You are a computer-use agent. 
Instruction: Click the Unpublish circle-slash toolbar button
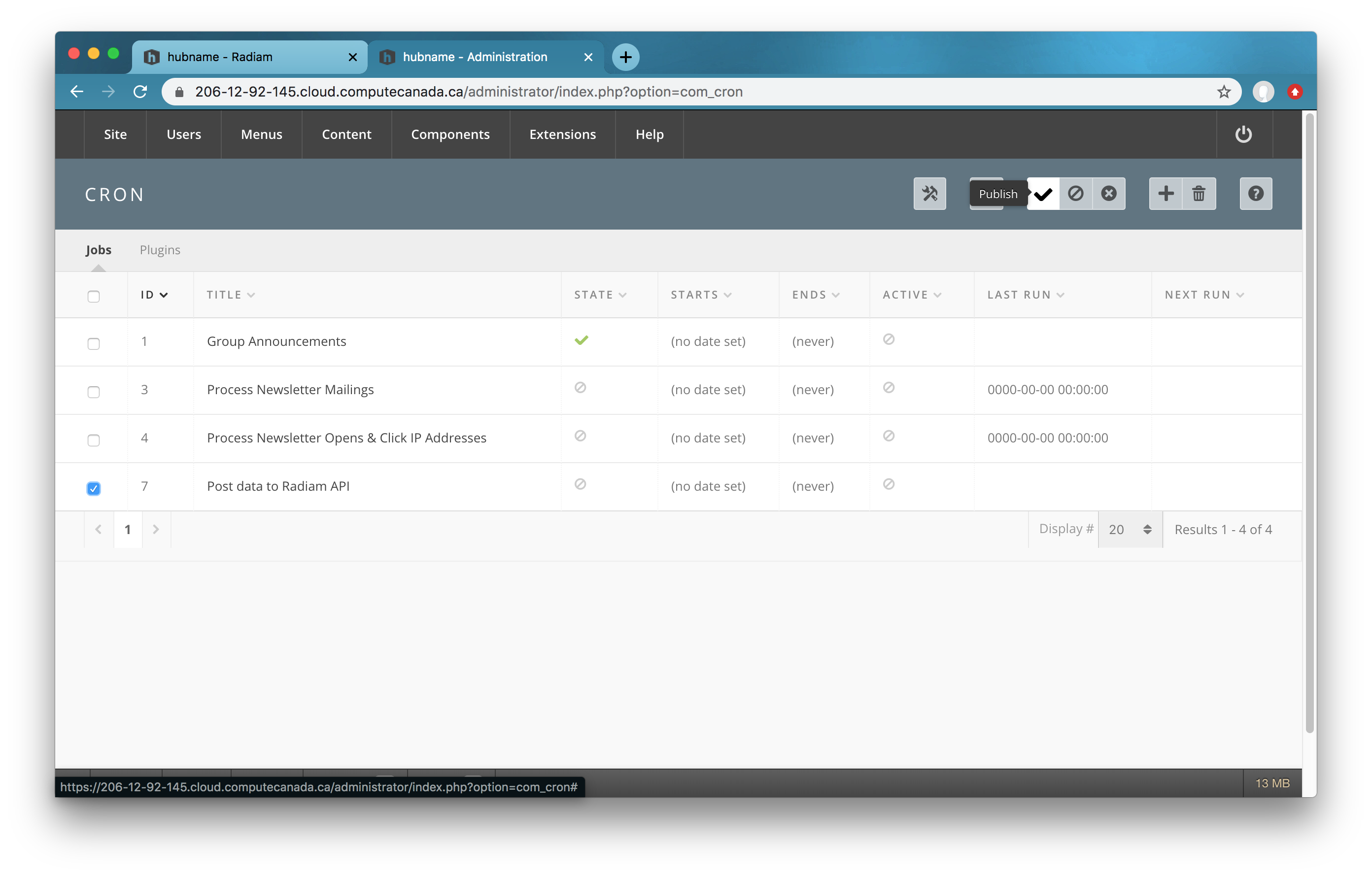tap(1076, 194)
